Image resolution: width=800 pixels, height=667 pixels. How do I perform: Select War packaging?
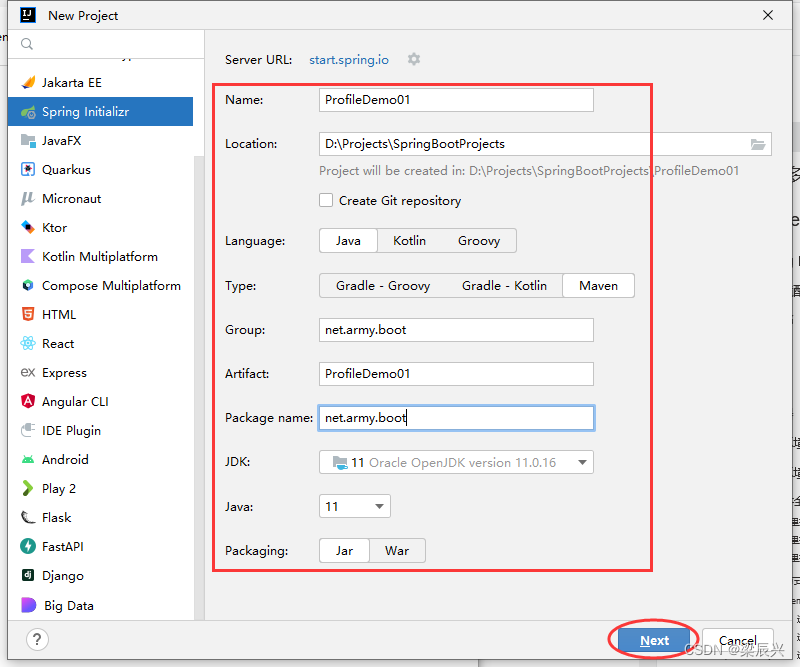tap(397, 551)
